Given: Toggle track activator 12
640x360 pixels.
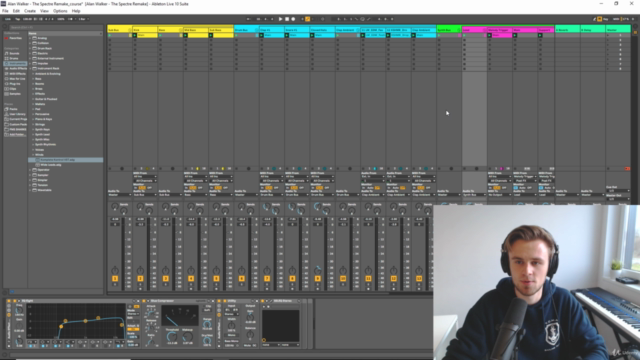Looking at the screenshot, I should pos(393,279).
